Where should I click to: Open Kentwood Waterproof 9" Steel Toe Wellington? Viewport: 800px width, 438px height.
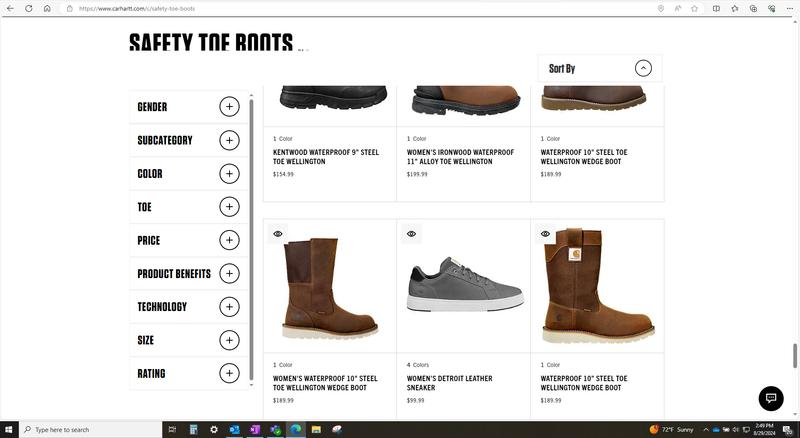click(326, 157)
